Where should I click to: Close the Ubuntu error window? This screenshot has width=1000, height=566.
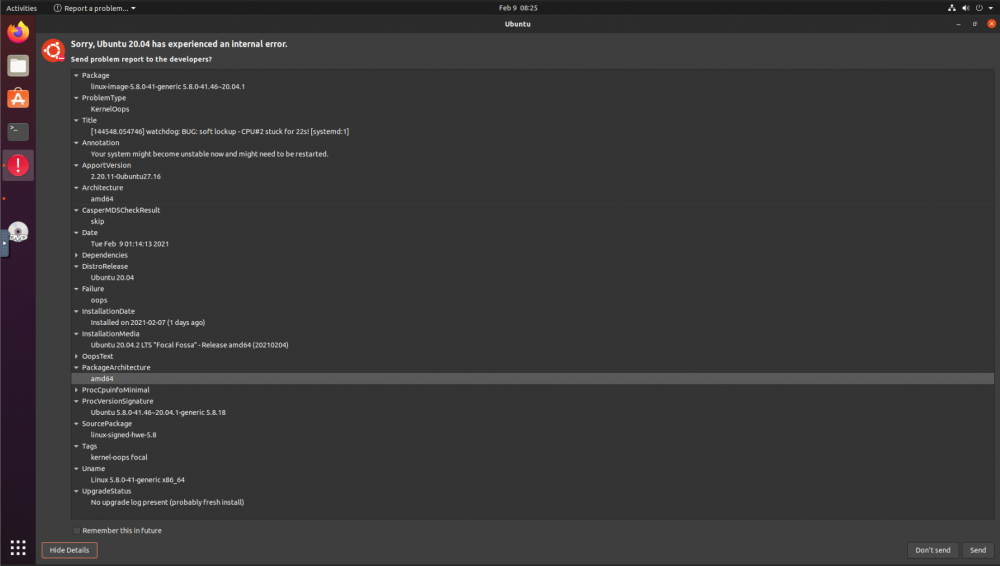(x=991, y=24)
